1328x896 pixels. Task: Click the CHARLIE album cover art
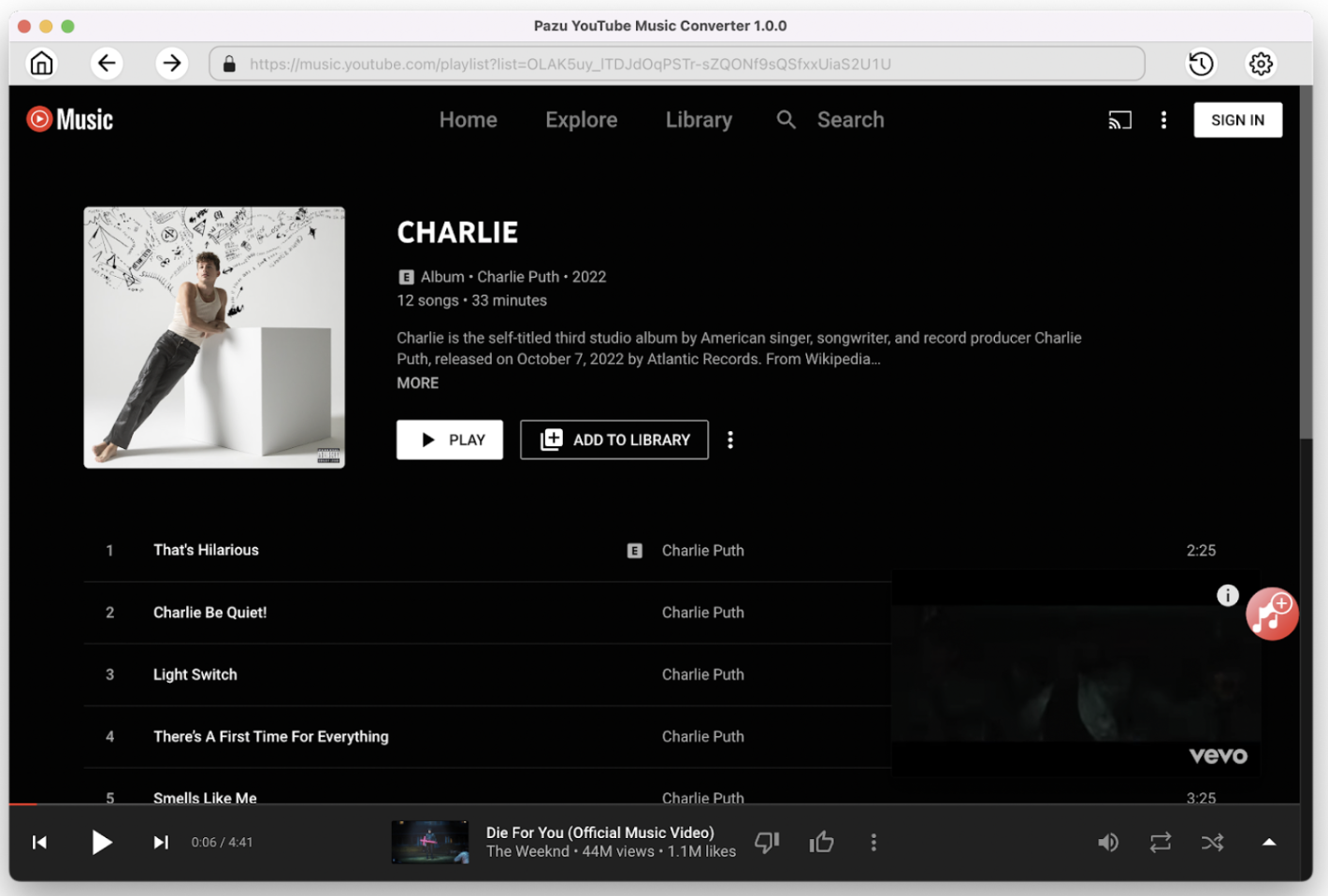coord(214,338)
